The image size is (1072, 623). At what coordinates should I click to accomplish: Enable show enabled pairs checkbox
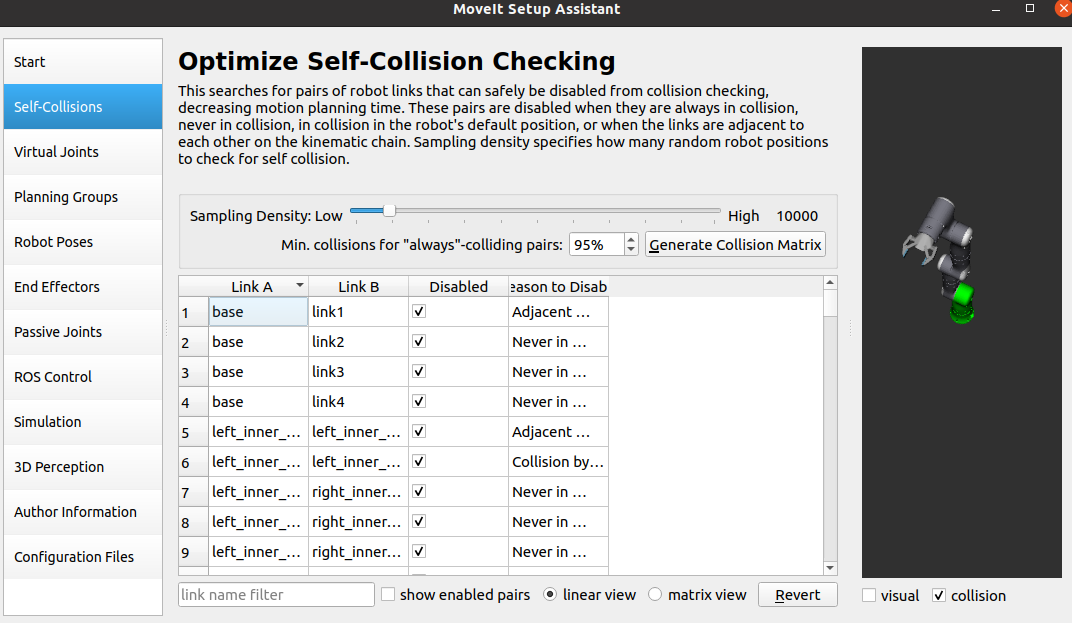pos(388,594)
